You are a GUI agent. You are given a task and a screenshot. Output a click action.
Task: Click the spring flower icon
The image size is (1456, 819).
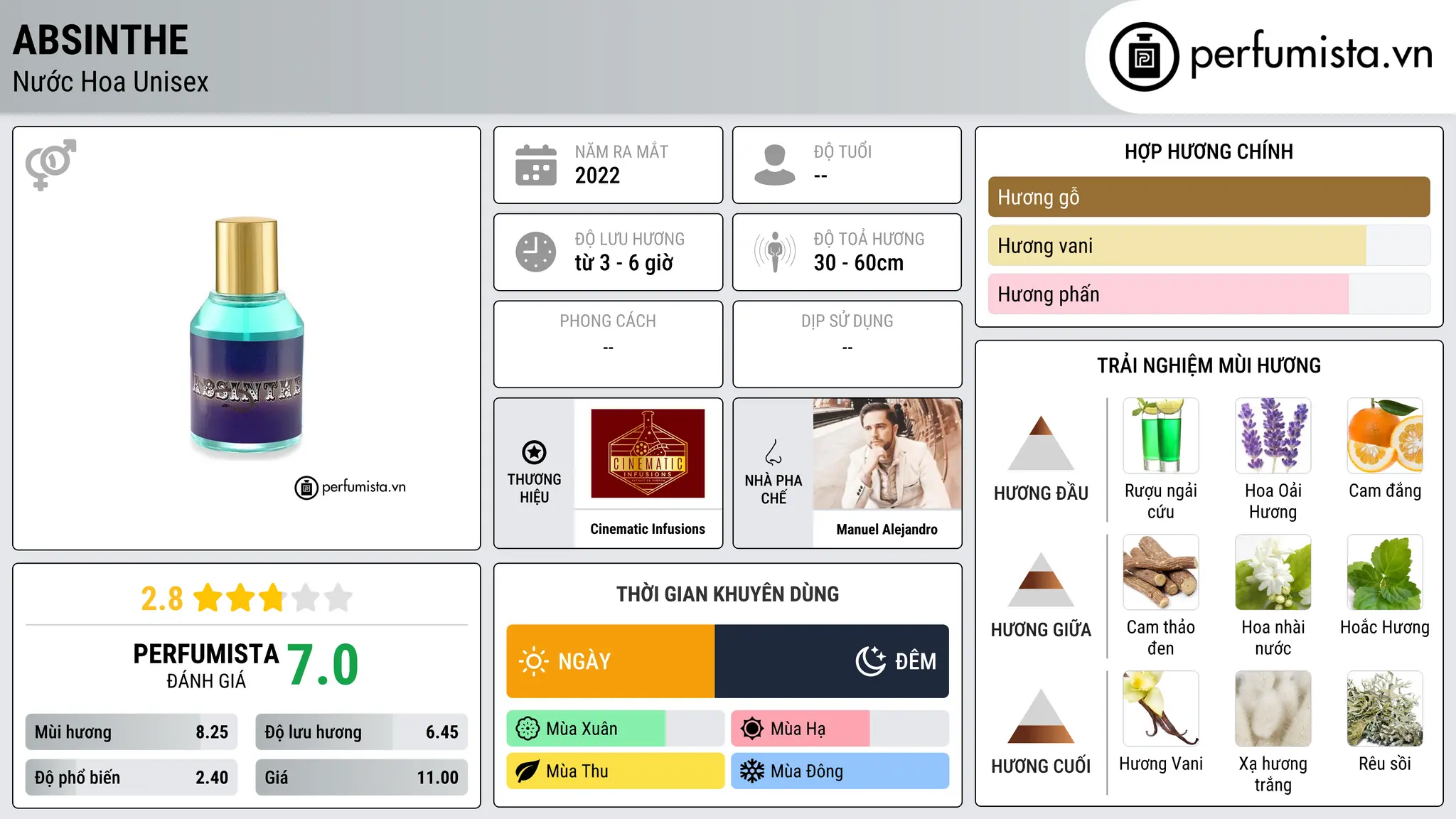[528, 729]
